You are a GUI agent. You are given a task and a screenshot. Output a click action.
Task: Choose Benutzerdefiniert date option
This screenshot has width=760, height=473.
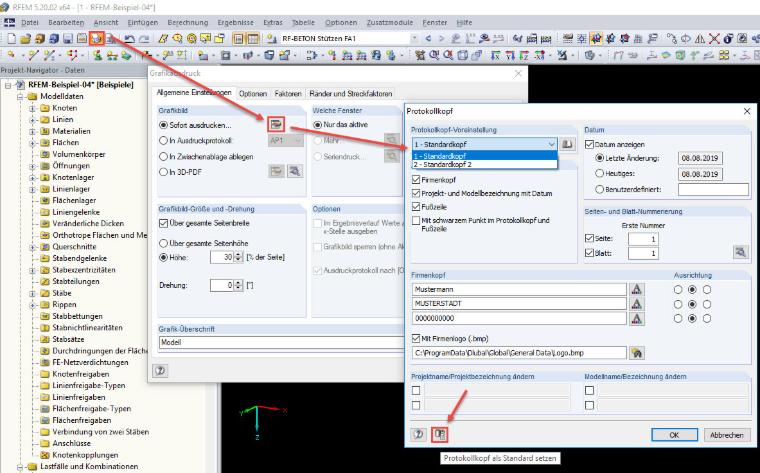pos(600,189)
